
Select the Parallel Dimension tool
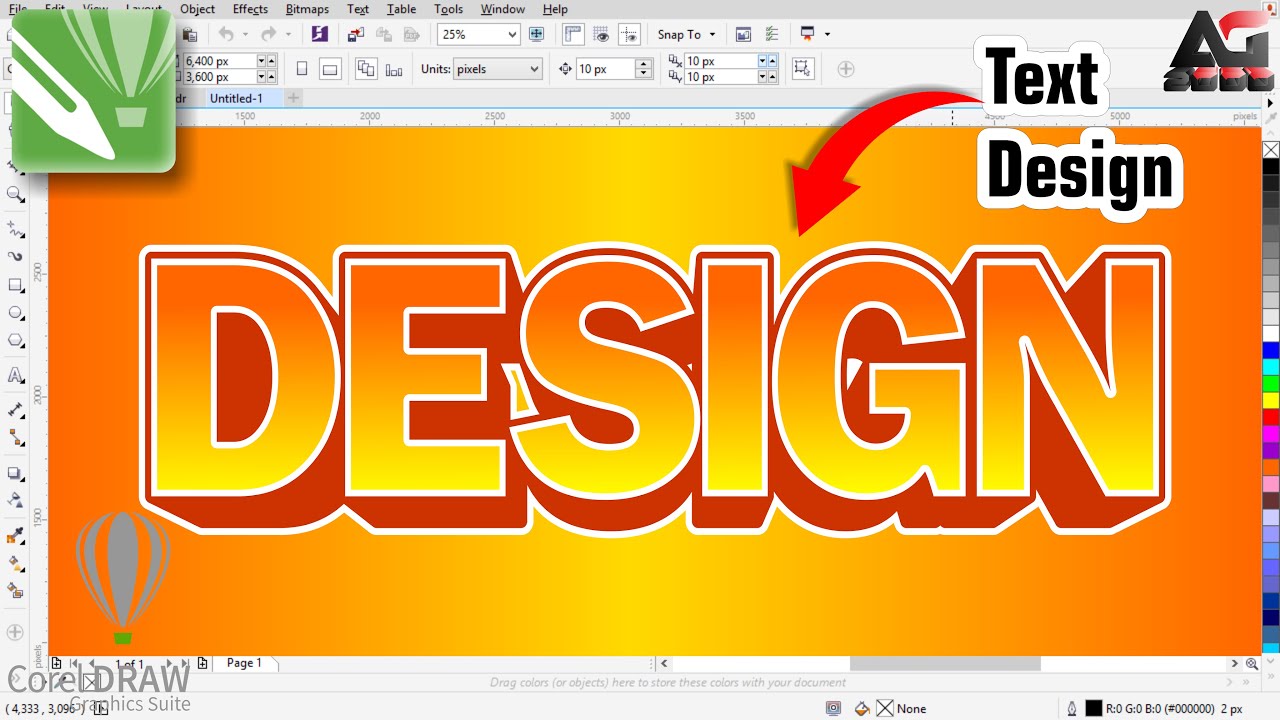[x=16, y=410]
